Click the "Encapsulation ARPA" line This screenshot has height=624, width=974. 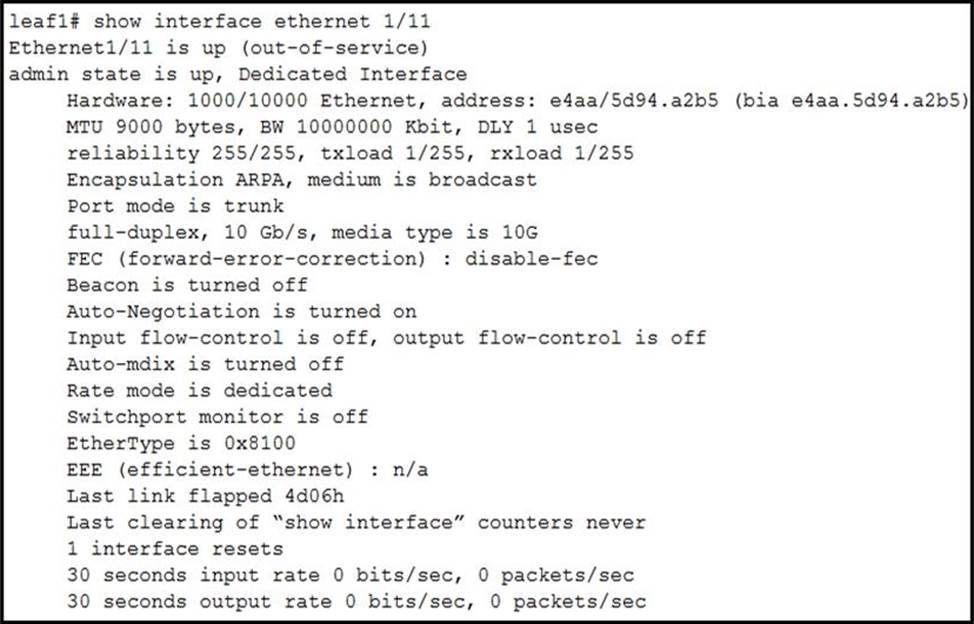[301, 180]
